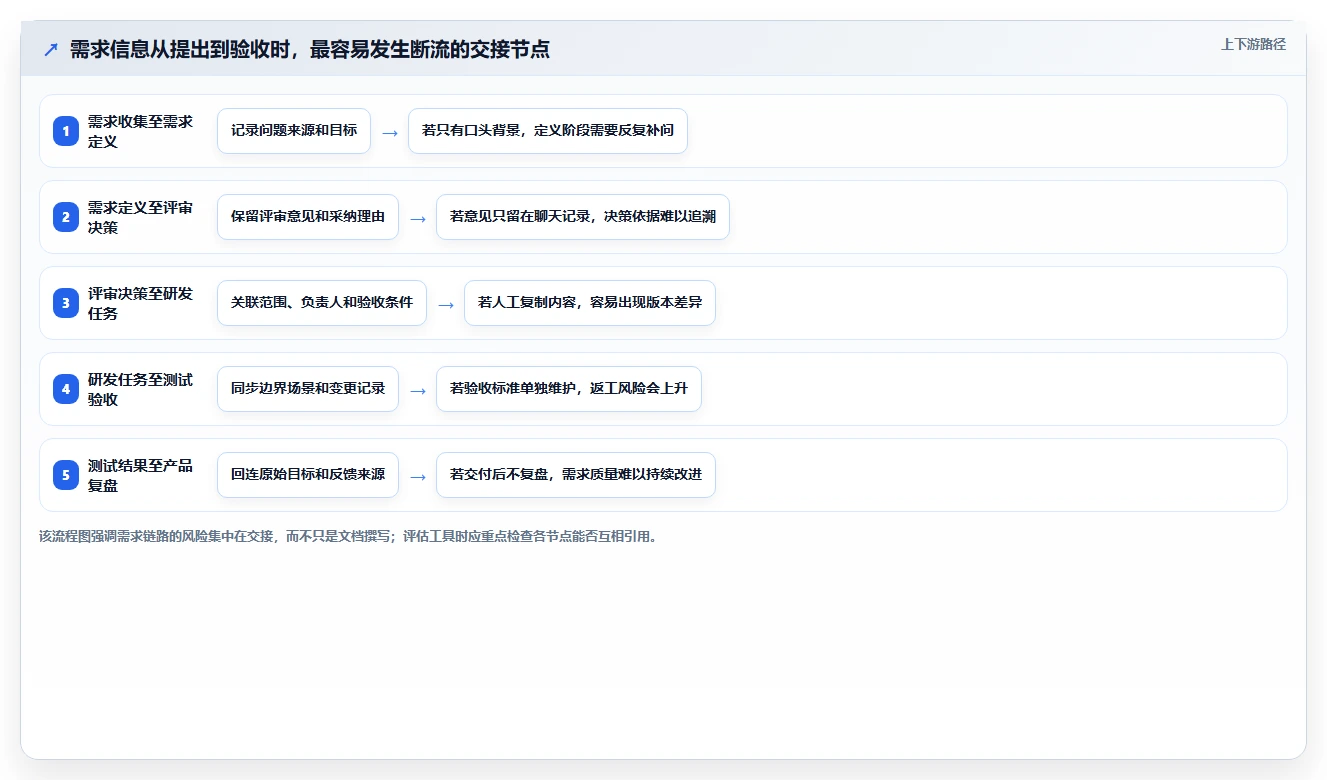Click the arrow icon beside the title
This screenshot has height=780, width=1327.
(50, 49)
